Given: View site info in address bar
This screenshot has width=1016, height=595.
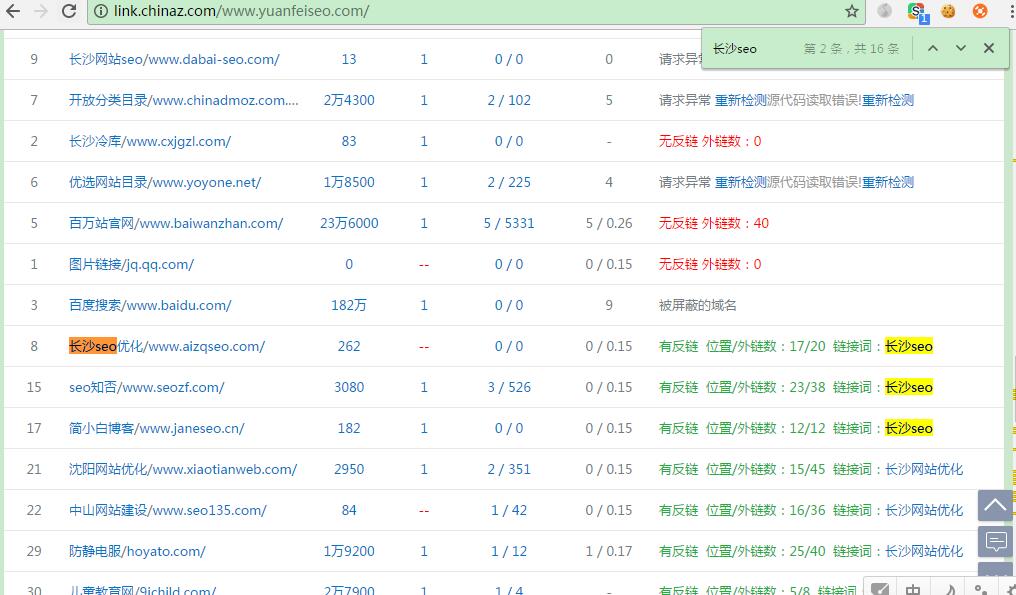Looking at the screenshot, I should click(x=103, y=11).
